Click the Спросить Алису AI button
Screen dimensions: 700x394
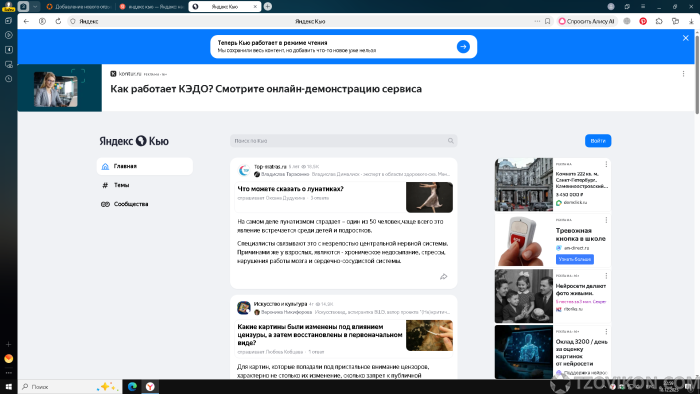point(587,21)
